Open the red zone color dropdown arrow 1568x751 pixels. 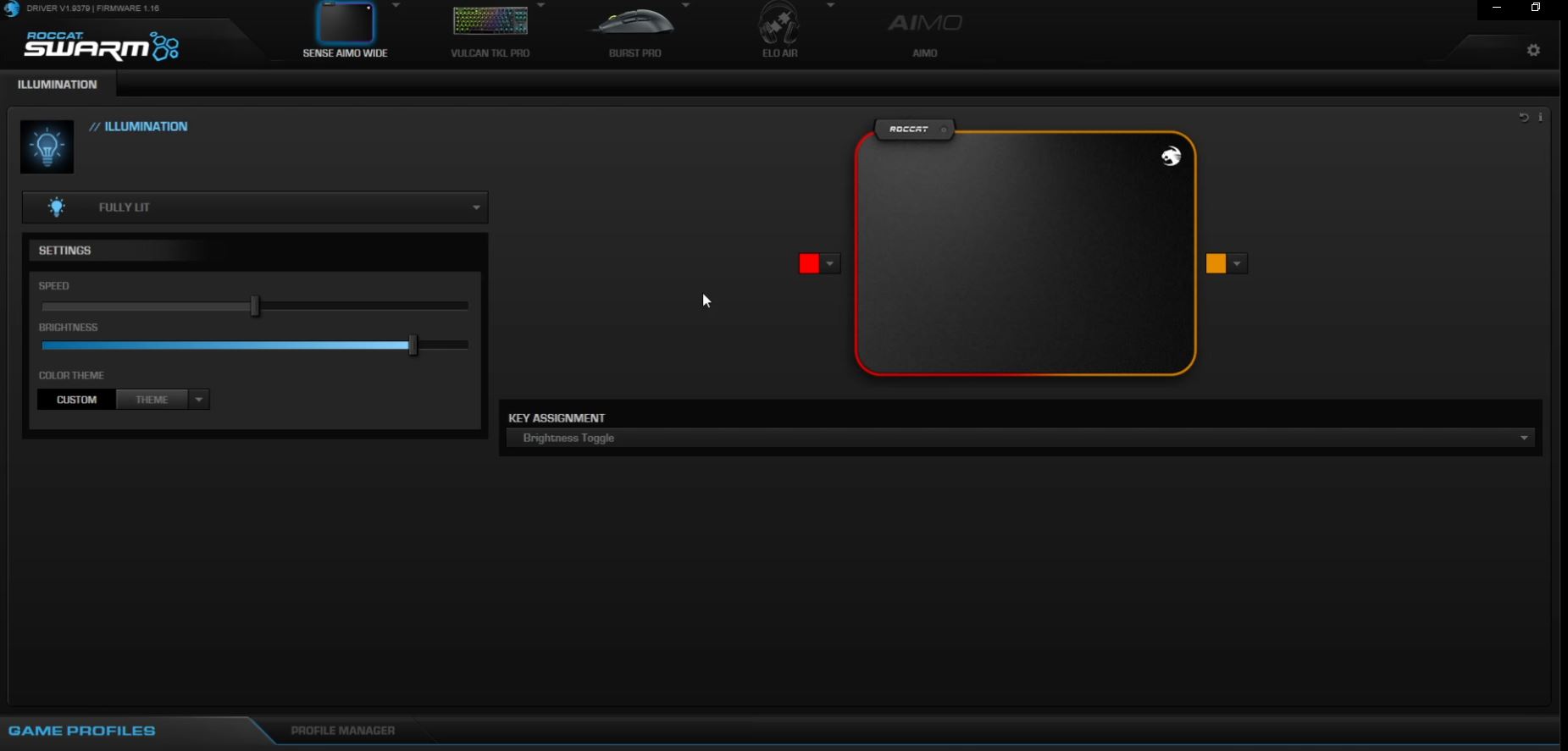(x=830, y=264)
